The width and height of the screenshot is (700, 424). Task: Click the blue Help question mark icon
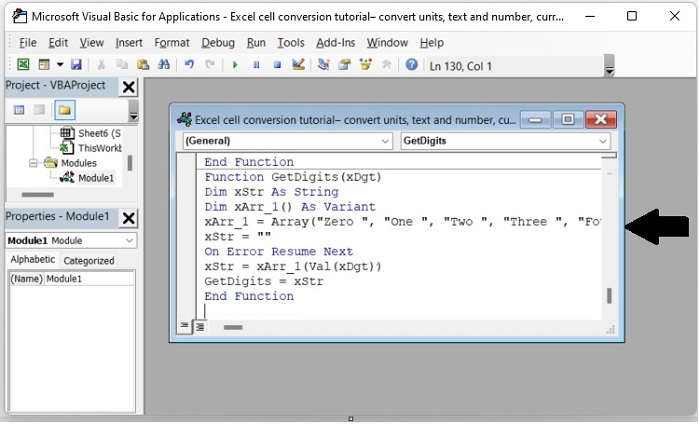412,65
